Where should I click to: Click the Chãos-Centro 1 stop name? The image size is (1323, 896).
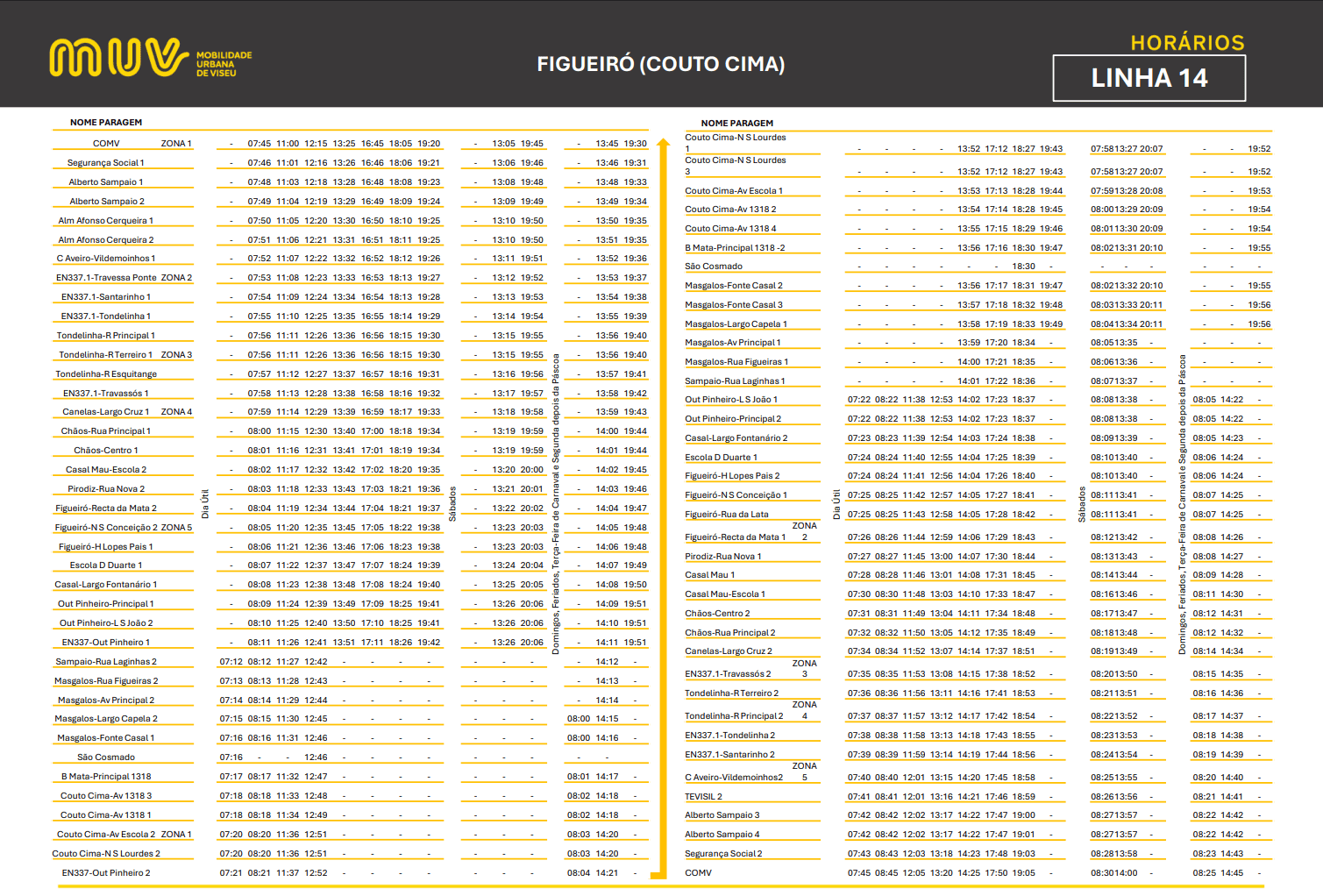tap(106, 451)
